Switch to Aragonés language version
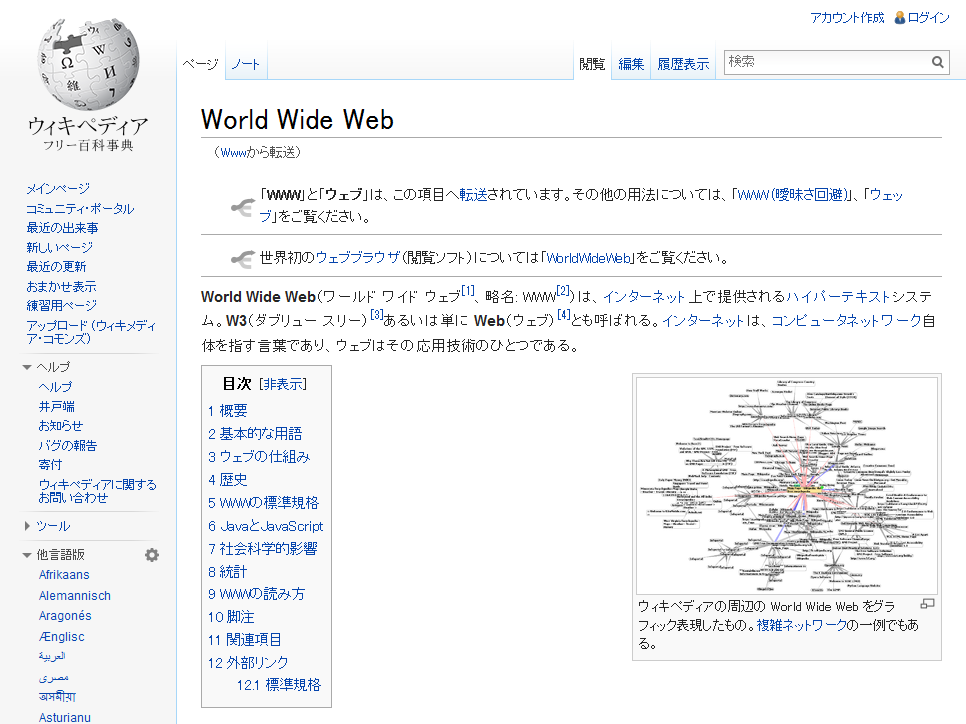Screen dimensions: 966x724 pos(65,616)
